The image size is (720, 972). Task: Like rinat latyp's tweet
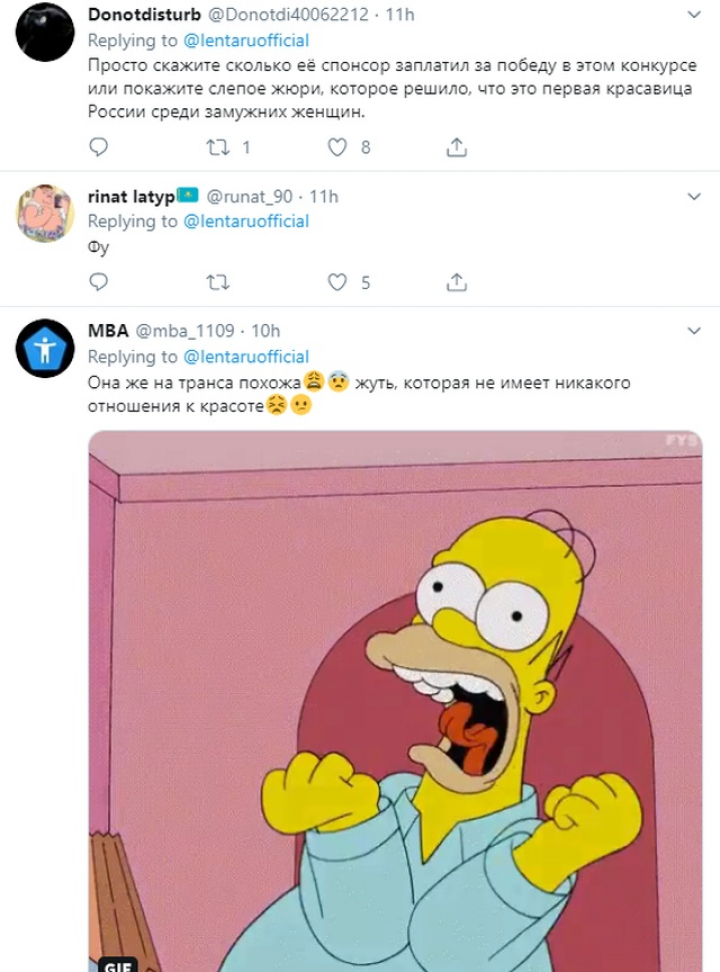pos(338,282)
